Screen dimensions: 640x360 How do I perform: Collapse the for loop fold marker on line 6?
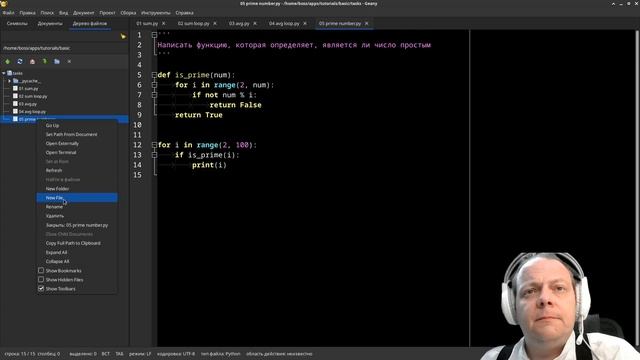[154, 85]
